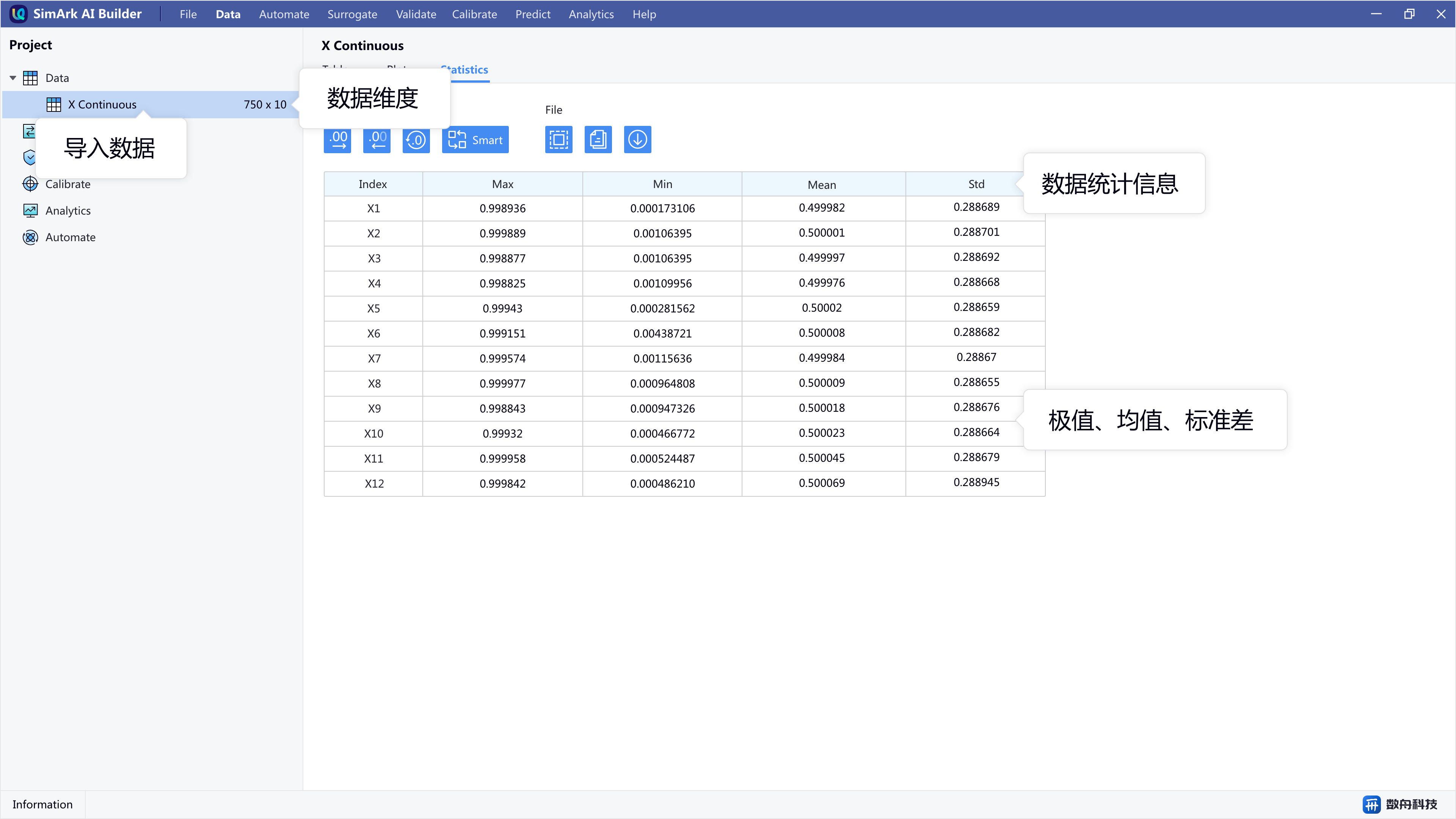Open the Automate menu
Image resolution: width=1456 pixels, height=819 pixels.
(284, 14)
